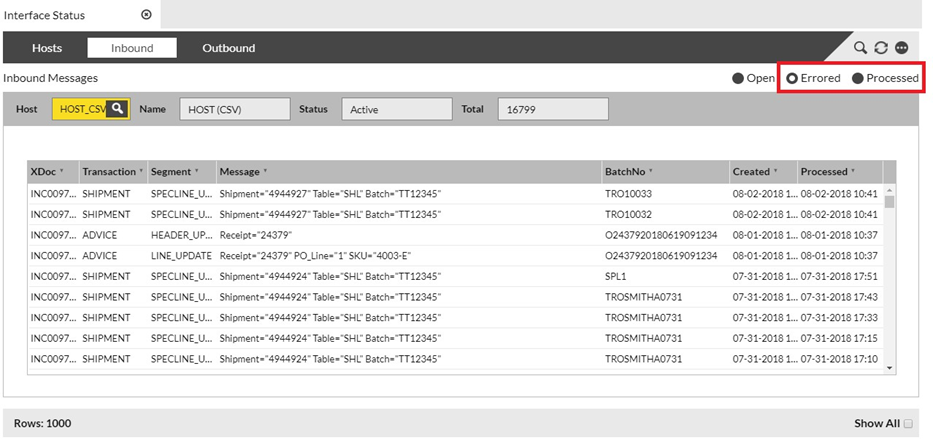Click the scrollbar down arrow in grid
933x440 pixels.
890,368
